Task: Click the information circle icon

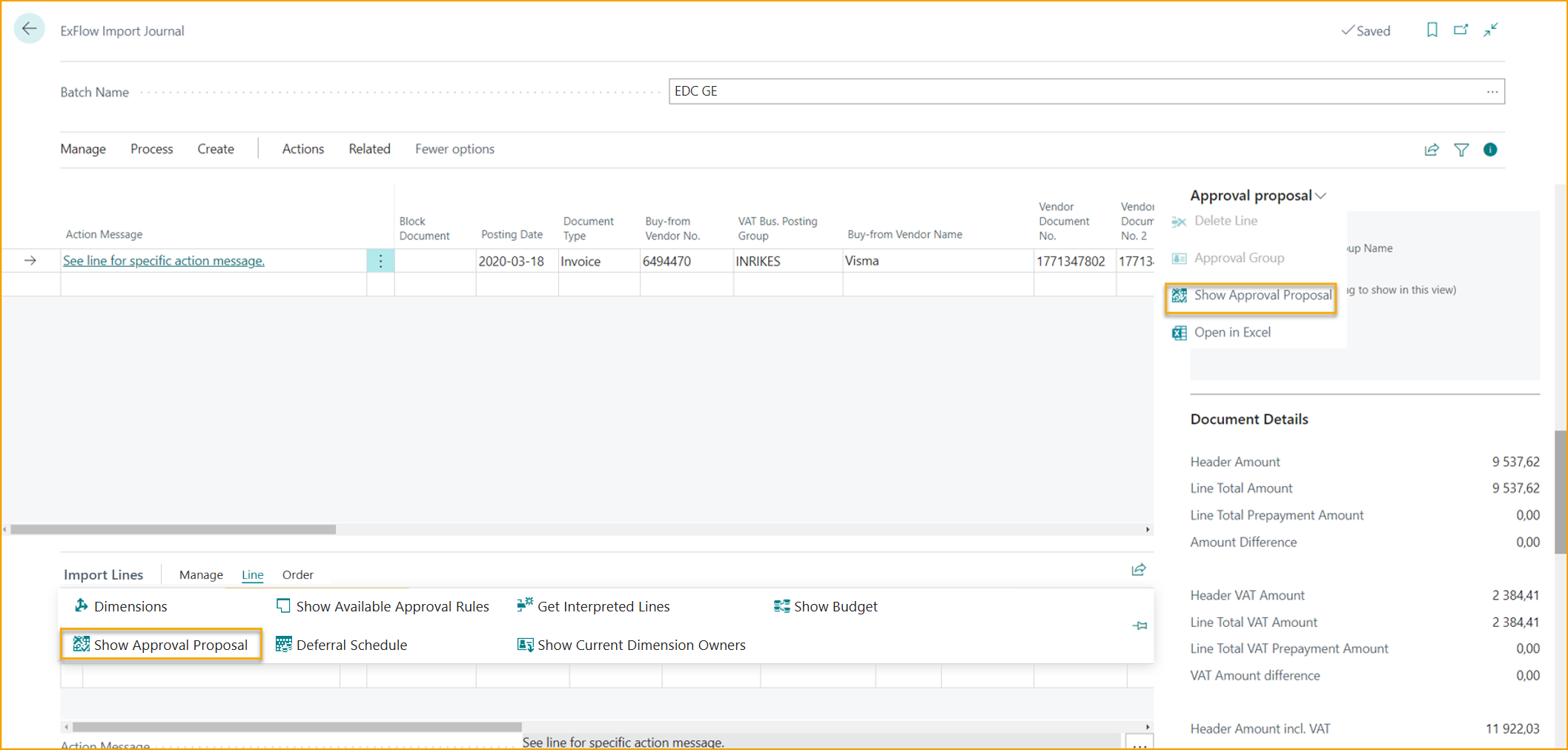Action: point(1489,149)
